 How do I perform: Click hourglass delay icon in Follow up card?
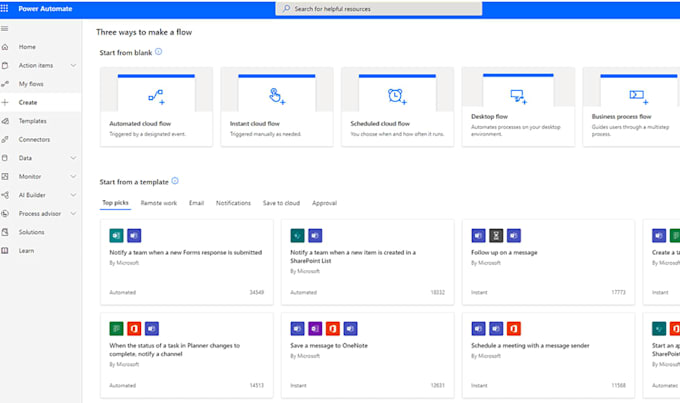[x=496, y=236]
